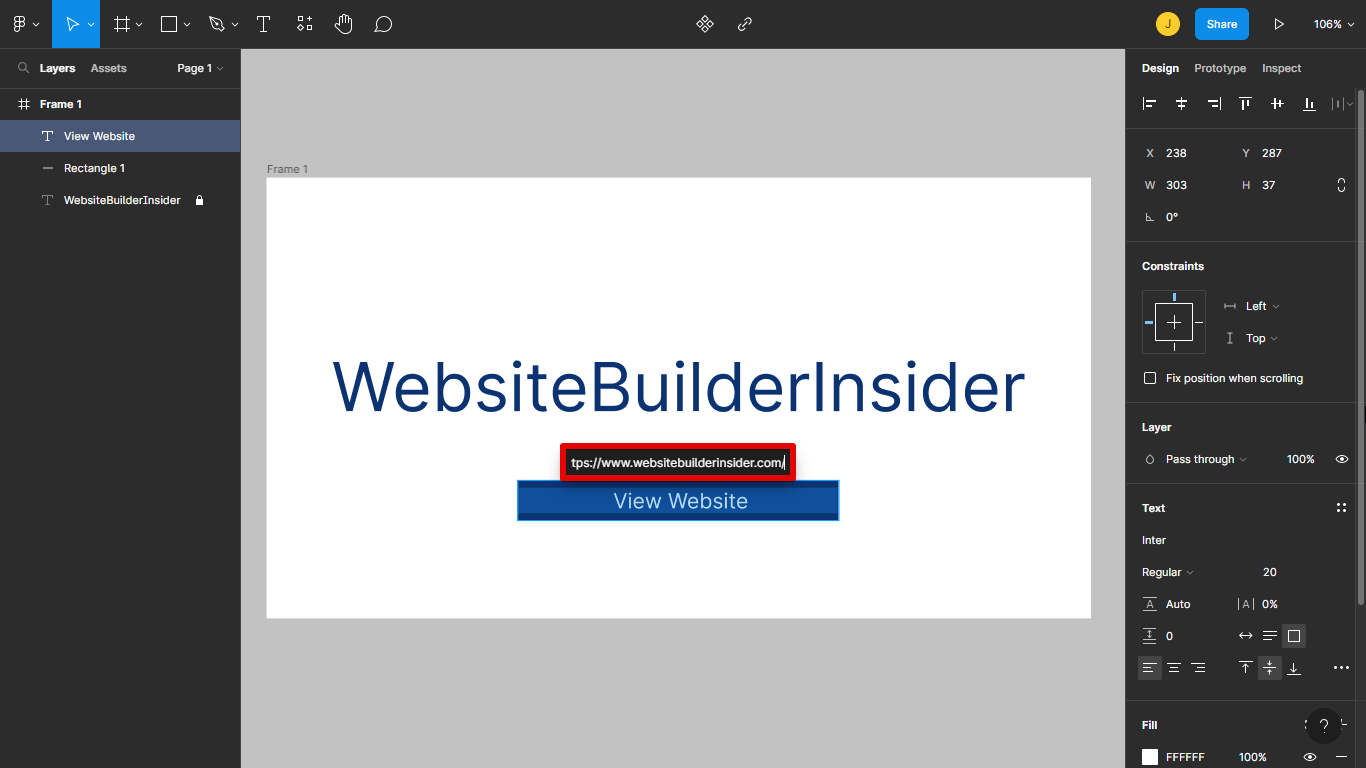Set text align right
1366x768 pixels.
pos(1198,667)
